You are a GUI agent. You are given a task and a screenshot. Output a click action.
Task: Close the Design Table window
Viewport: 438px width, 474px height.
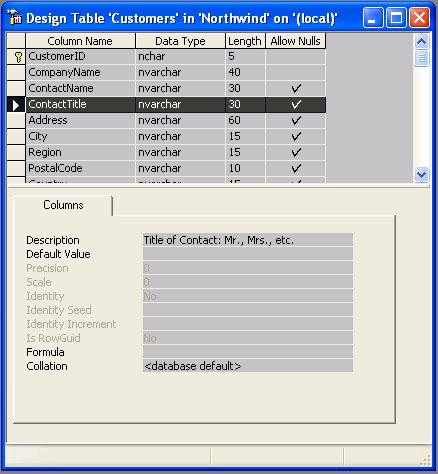(419, 18)
